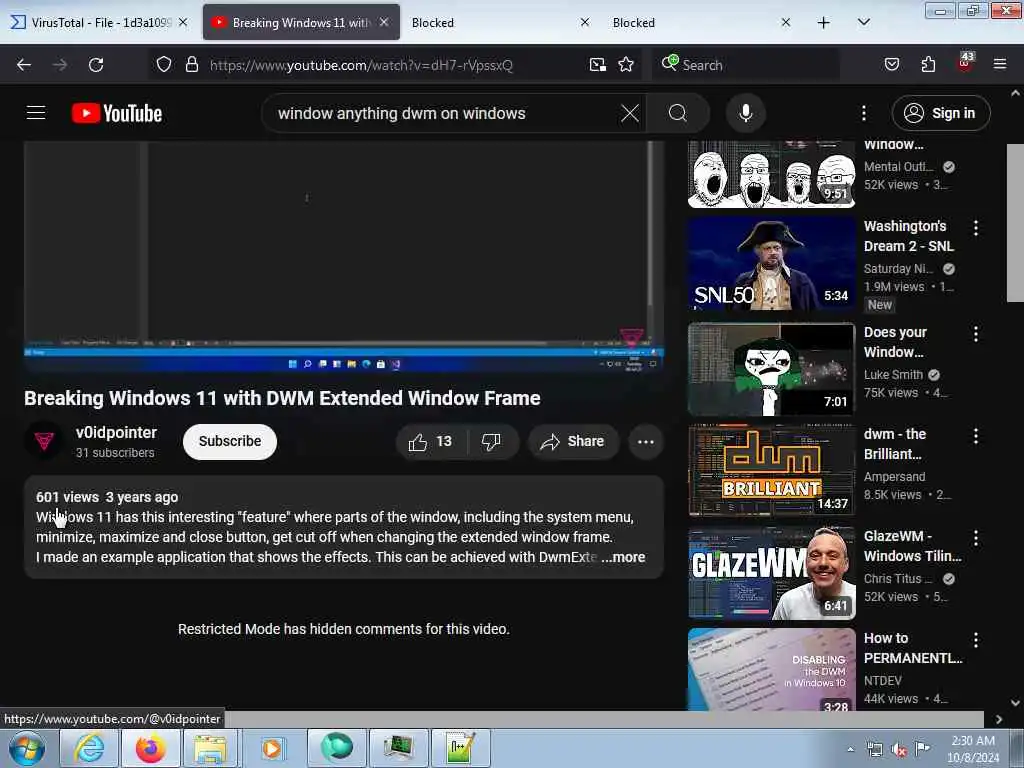Open the Luke Smith 7:01 thumbnail
This screenshot has width=1024, height=768.
[x=771, y=369]
